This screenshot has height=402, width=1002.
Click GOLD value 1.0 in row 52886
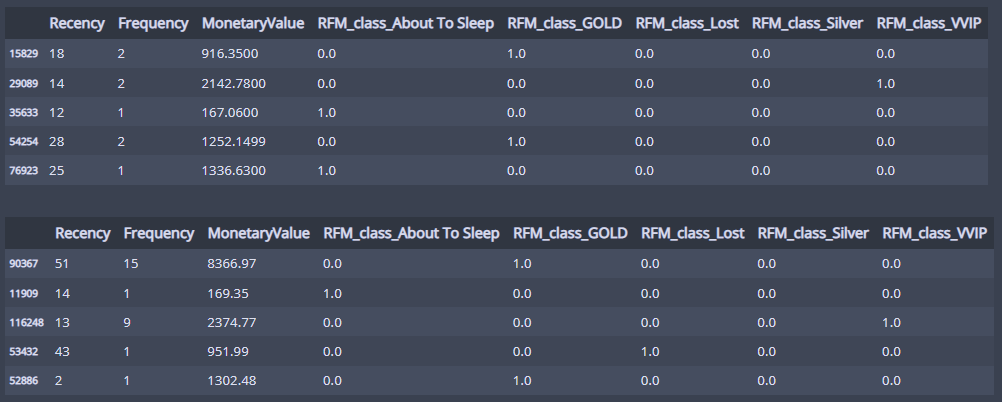[522, 381]
